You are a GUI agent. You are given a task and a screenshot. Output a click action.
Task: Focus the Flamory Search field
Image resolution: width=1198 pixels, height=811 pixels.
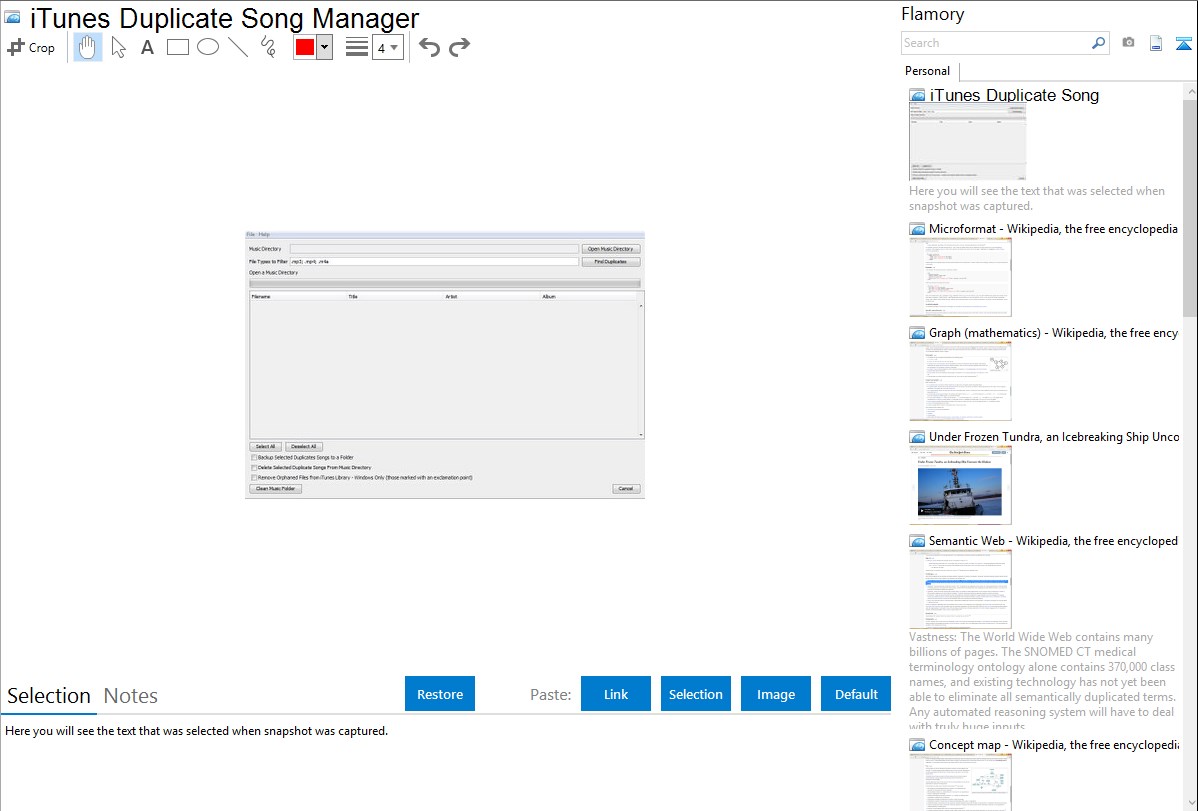click(996, 43)
